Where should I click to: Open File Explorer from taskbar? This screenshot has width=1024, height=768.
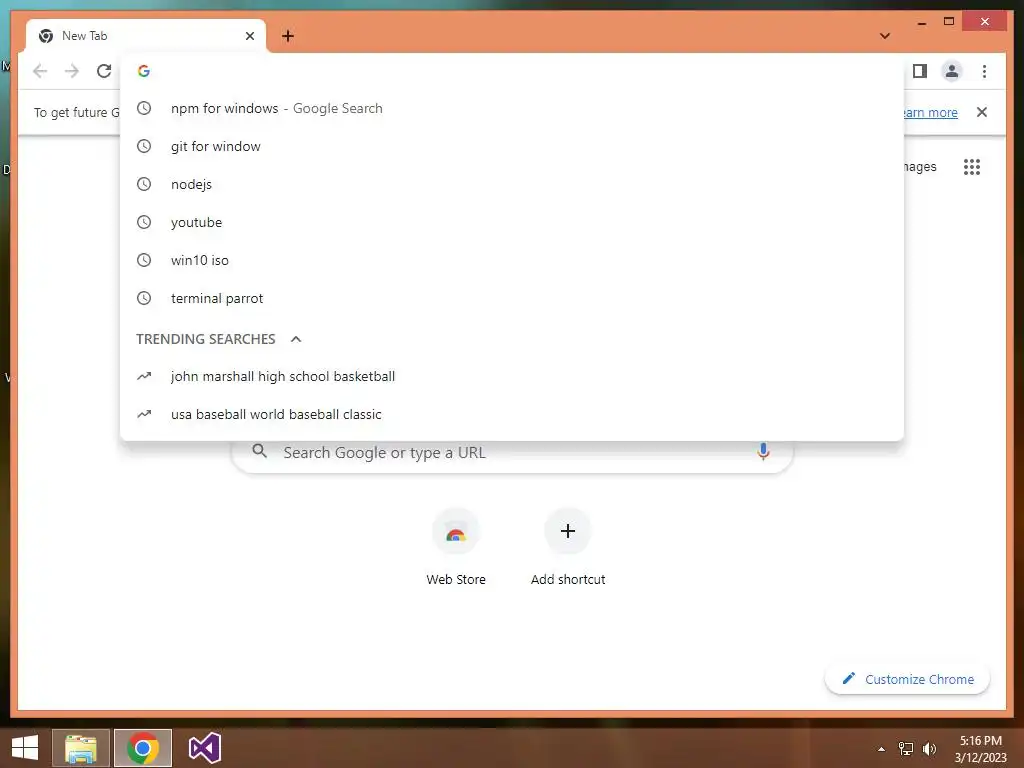[x=81, y=748]
